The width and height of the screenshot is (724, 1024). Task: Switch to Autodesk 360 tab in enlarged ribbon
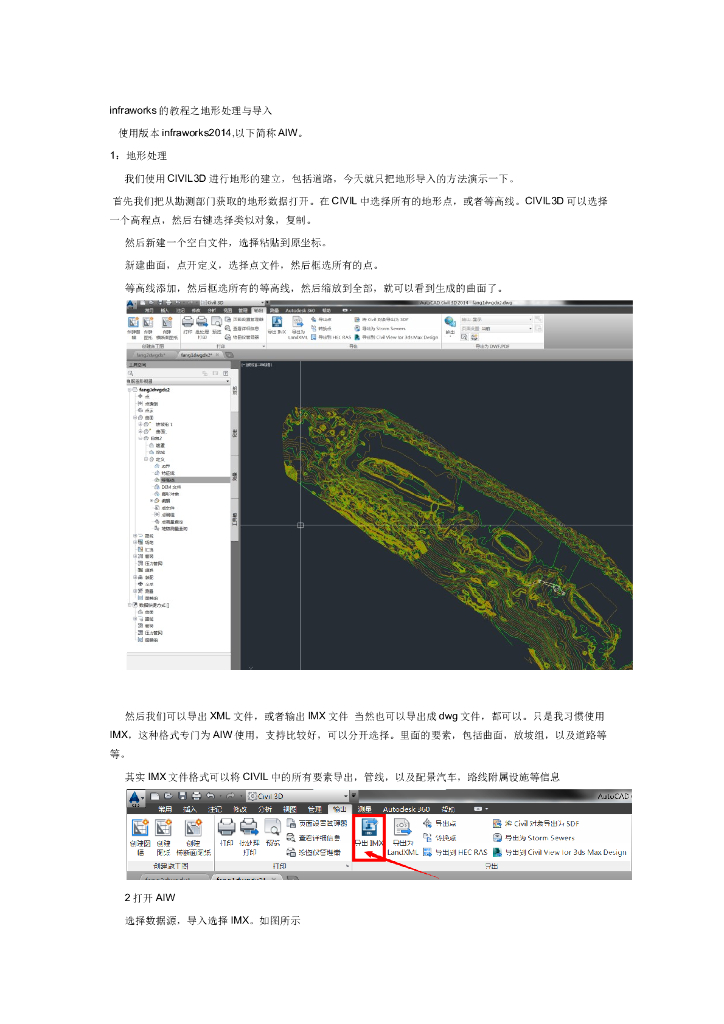[406, 809]
